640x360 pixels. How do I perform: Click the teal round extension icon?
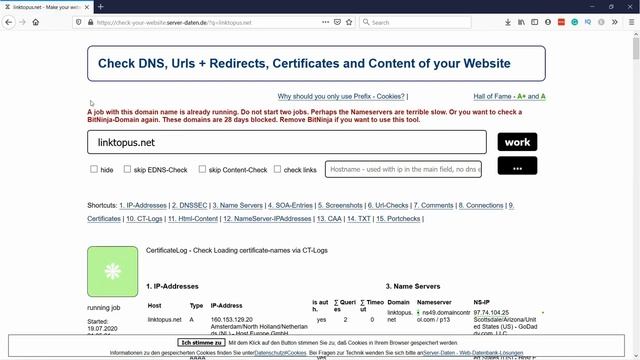pos(575,22)
